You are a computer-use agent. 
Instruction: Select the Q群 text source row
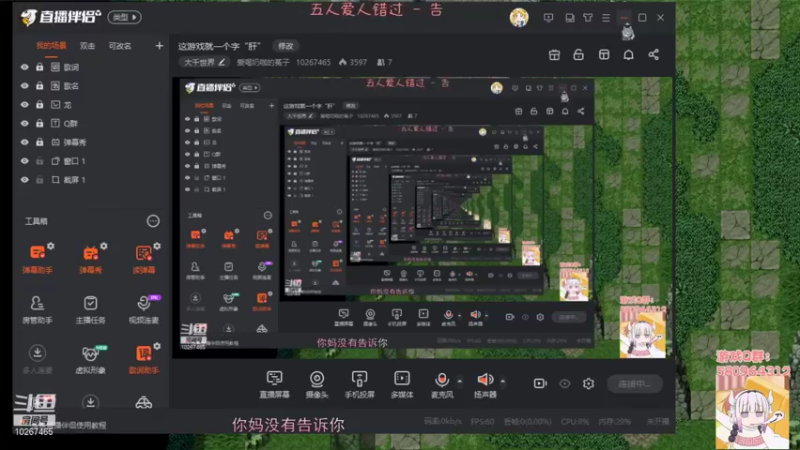(91, 123)
